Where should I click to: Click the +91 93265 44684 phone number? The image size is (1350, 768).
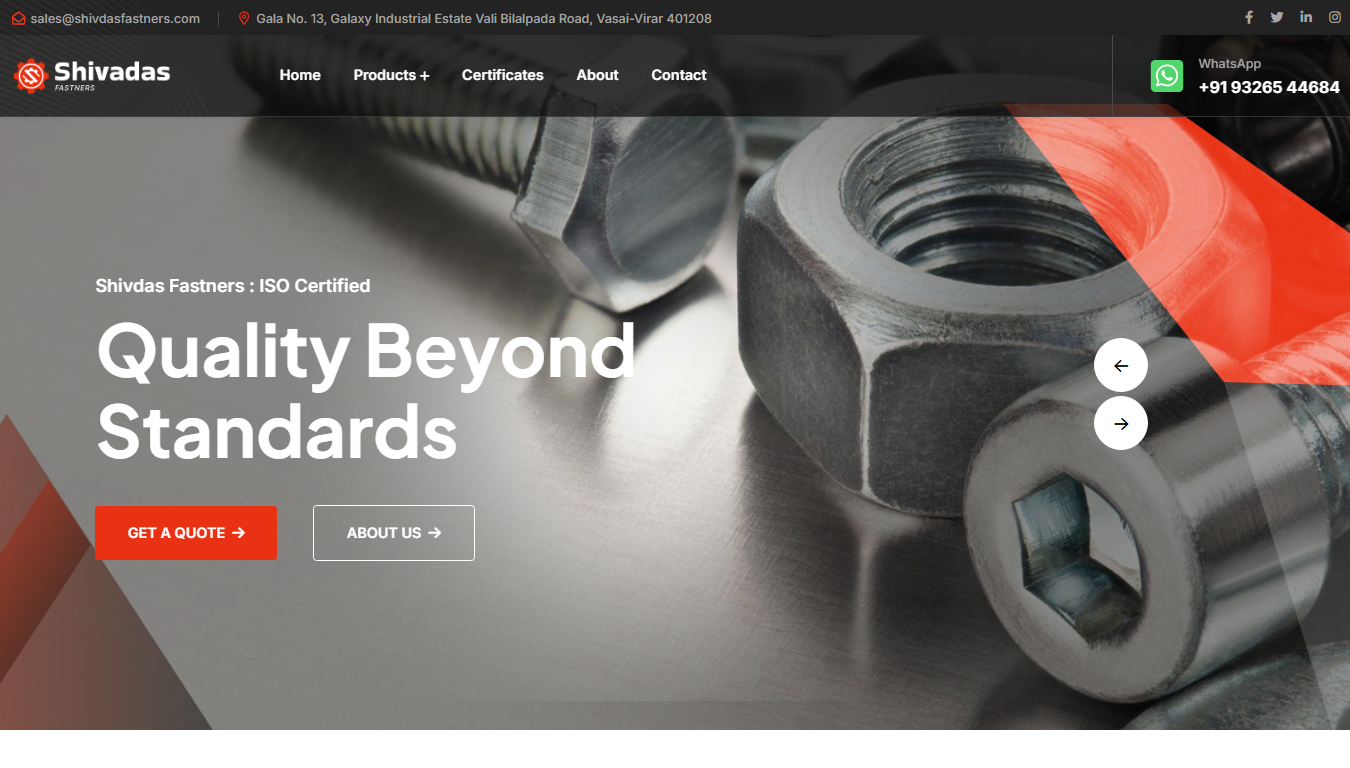[x=1269, y=87]
